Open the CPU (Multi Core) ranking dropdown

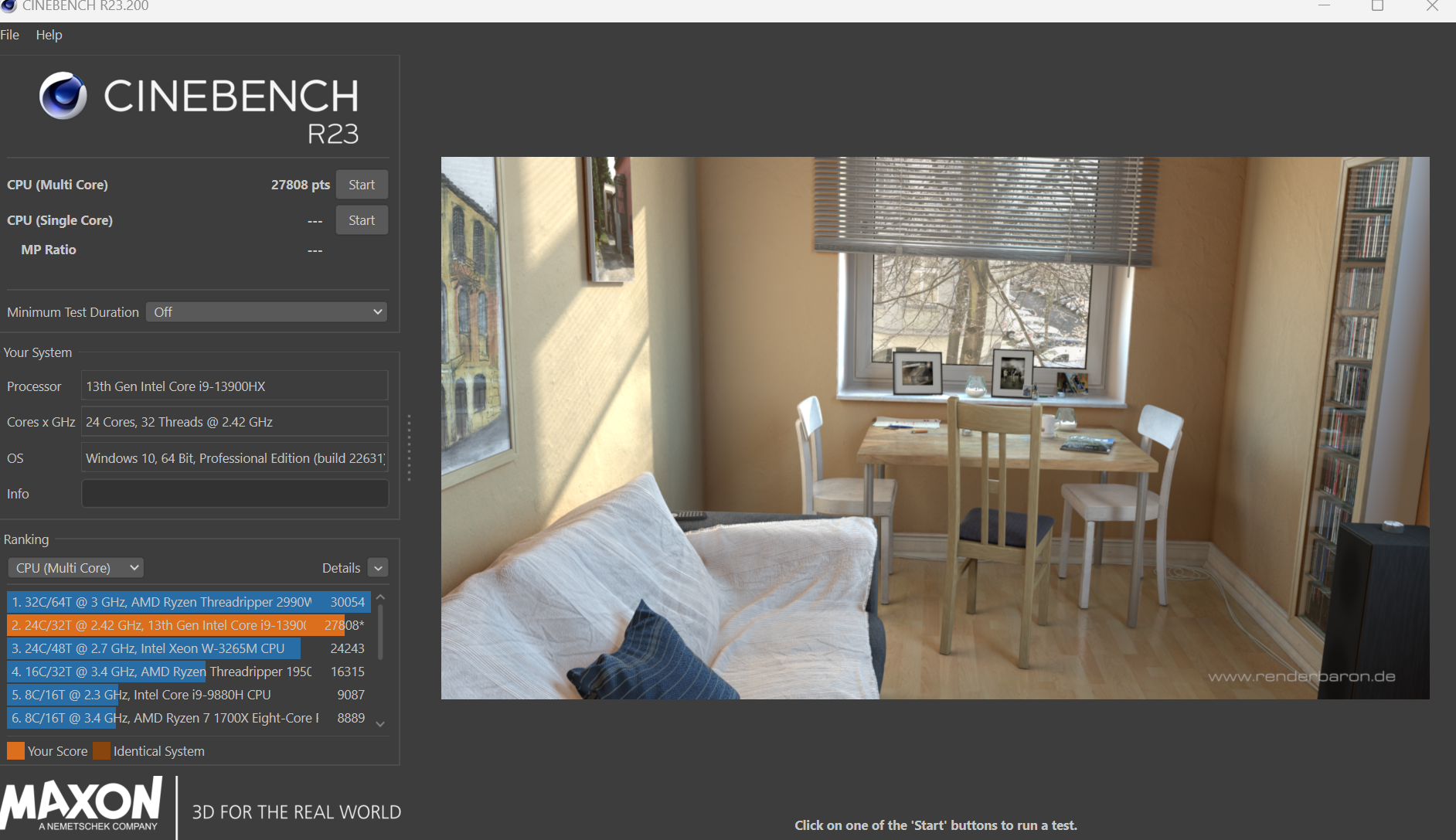pos(76,568)
